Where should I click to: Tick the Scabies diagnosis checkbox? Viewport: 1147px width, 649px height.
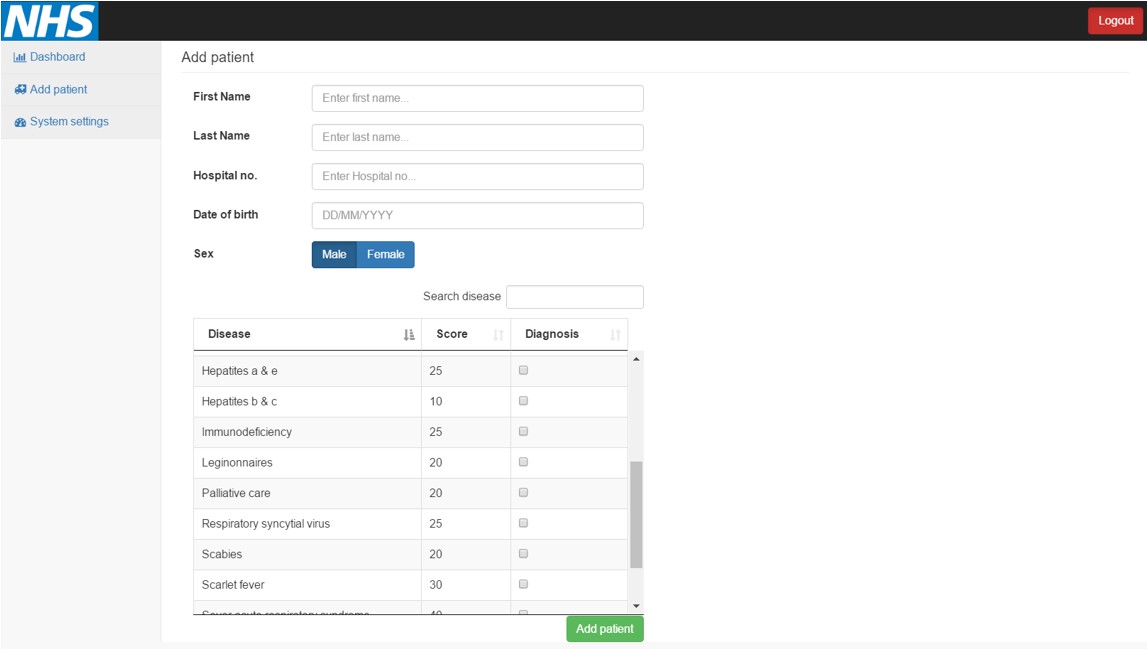point(522,553)
